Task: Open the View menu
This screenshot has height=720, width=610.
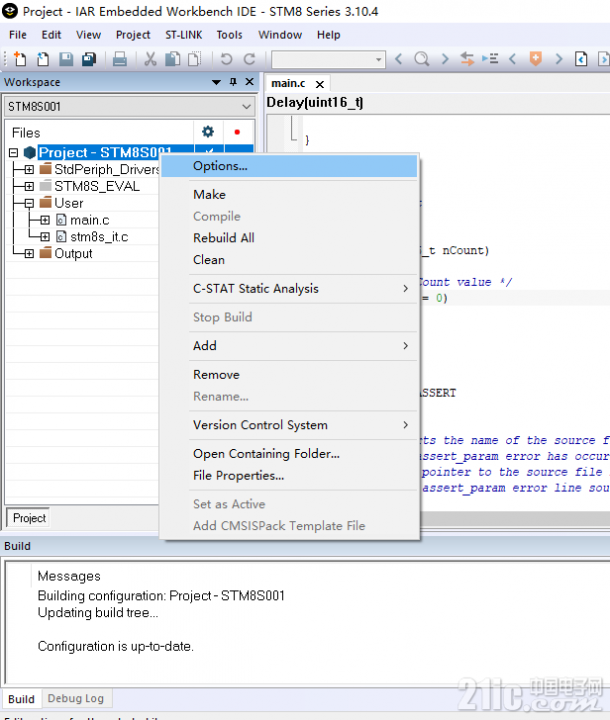Action: [88, 35]
